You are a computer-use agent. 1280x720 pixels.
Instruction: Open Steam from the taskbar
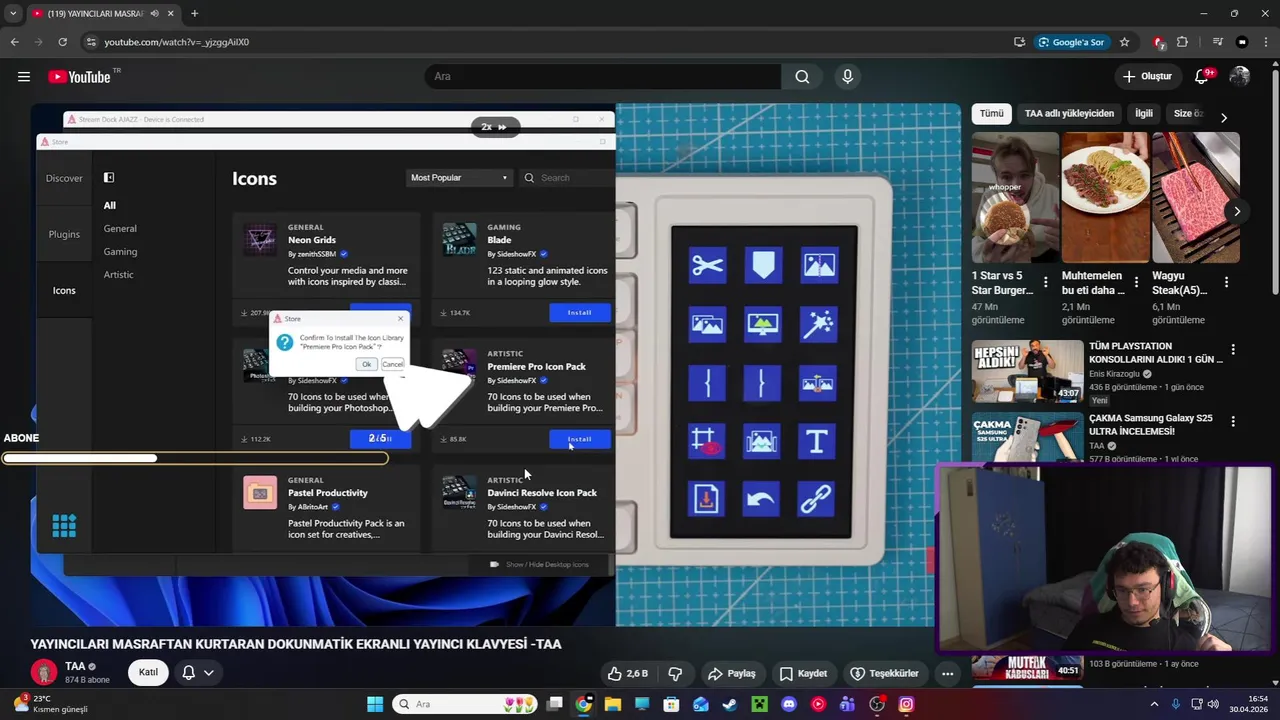pyautogui.click(x=730, y=704)
